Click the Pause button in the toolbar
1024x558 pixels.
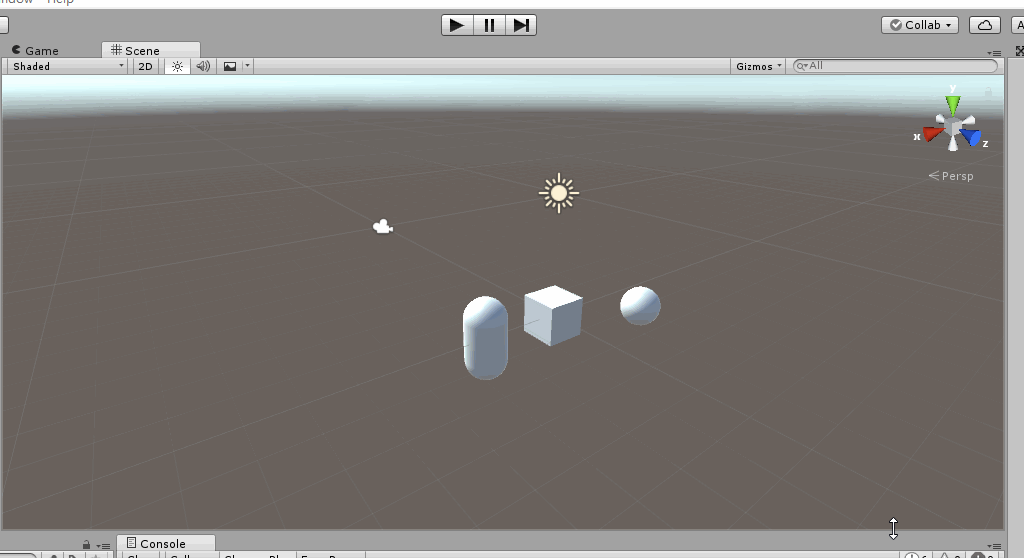click(489, 25)
